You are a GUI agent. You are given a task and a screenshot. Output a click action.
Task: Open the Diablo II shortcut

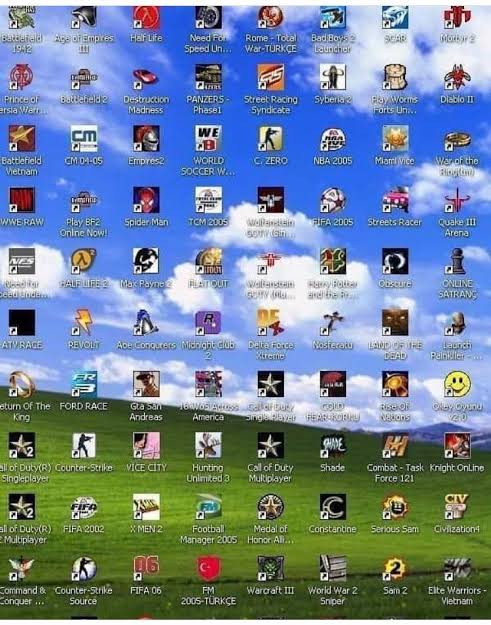point(457,77)
